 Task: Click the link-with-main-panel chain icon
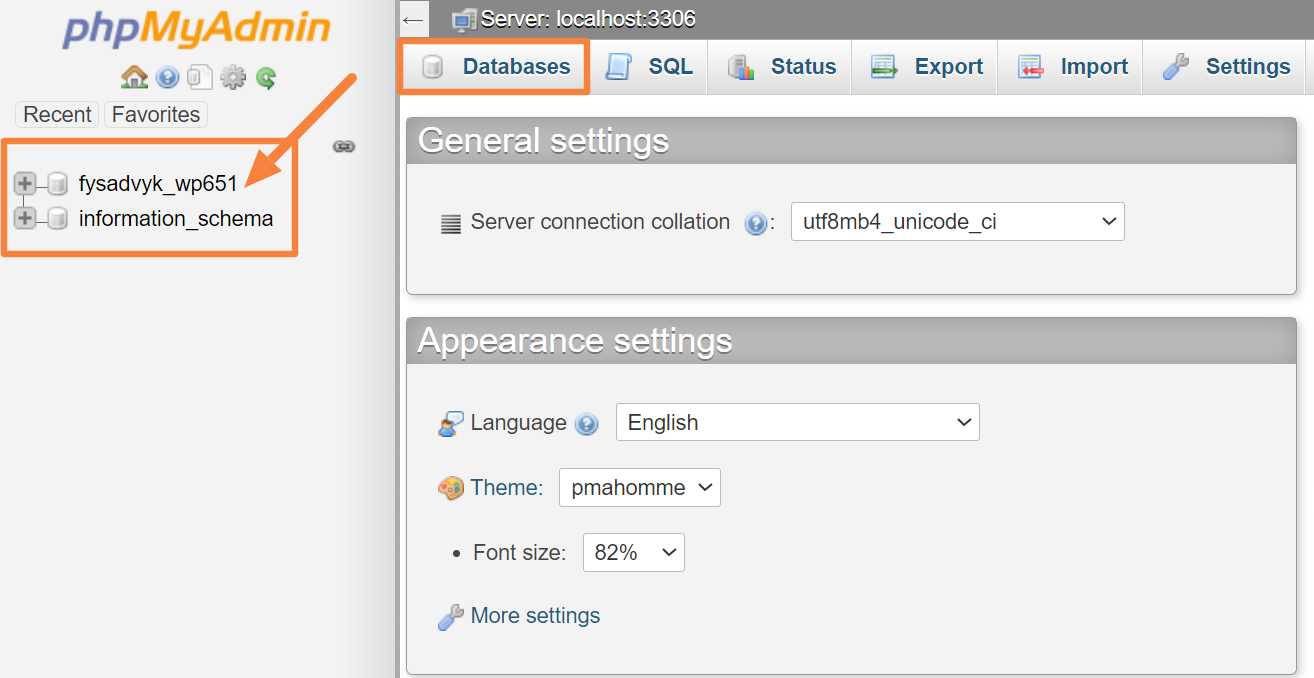344,146
